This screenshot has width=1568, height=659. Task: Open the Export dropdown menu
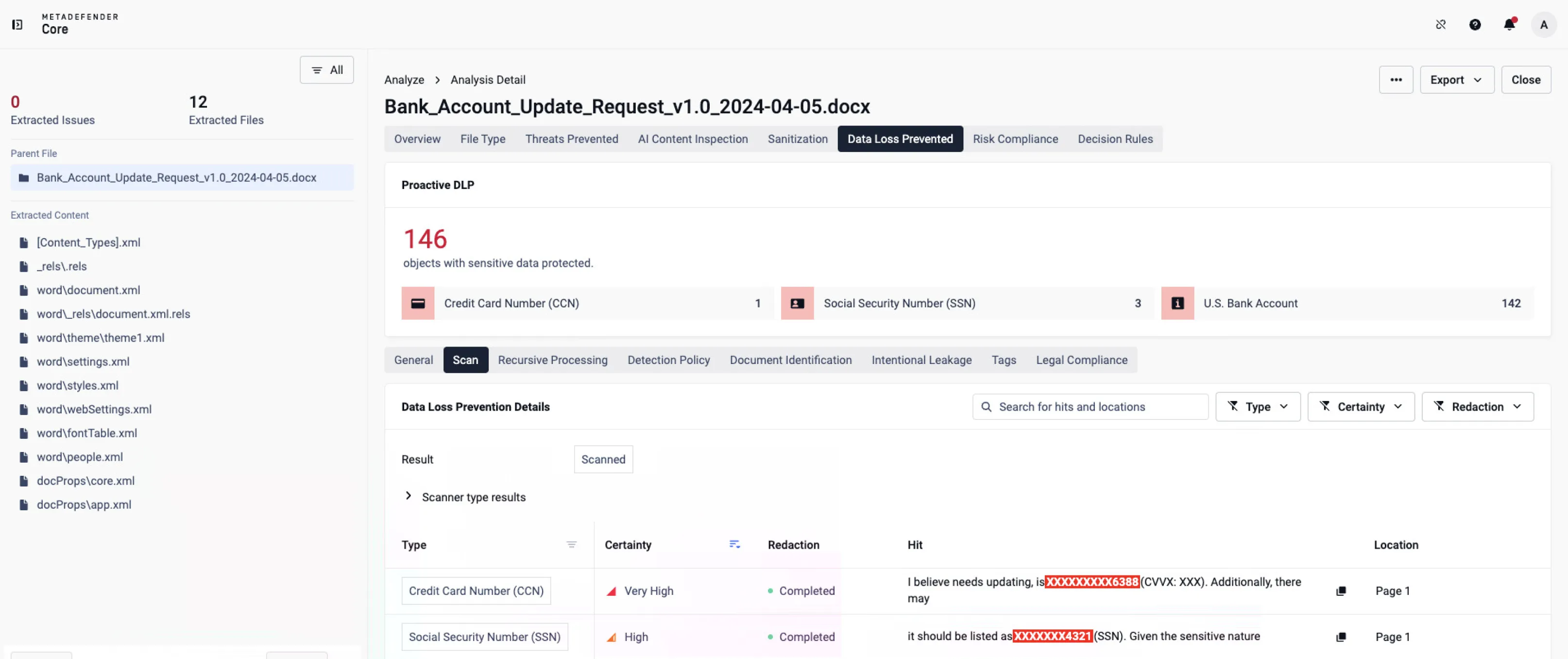pos(1457,80)
